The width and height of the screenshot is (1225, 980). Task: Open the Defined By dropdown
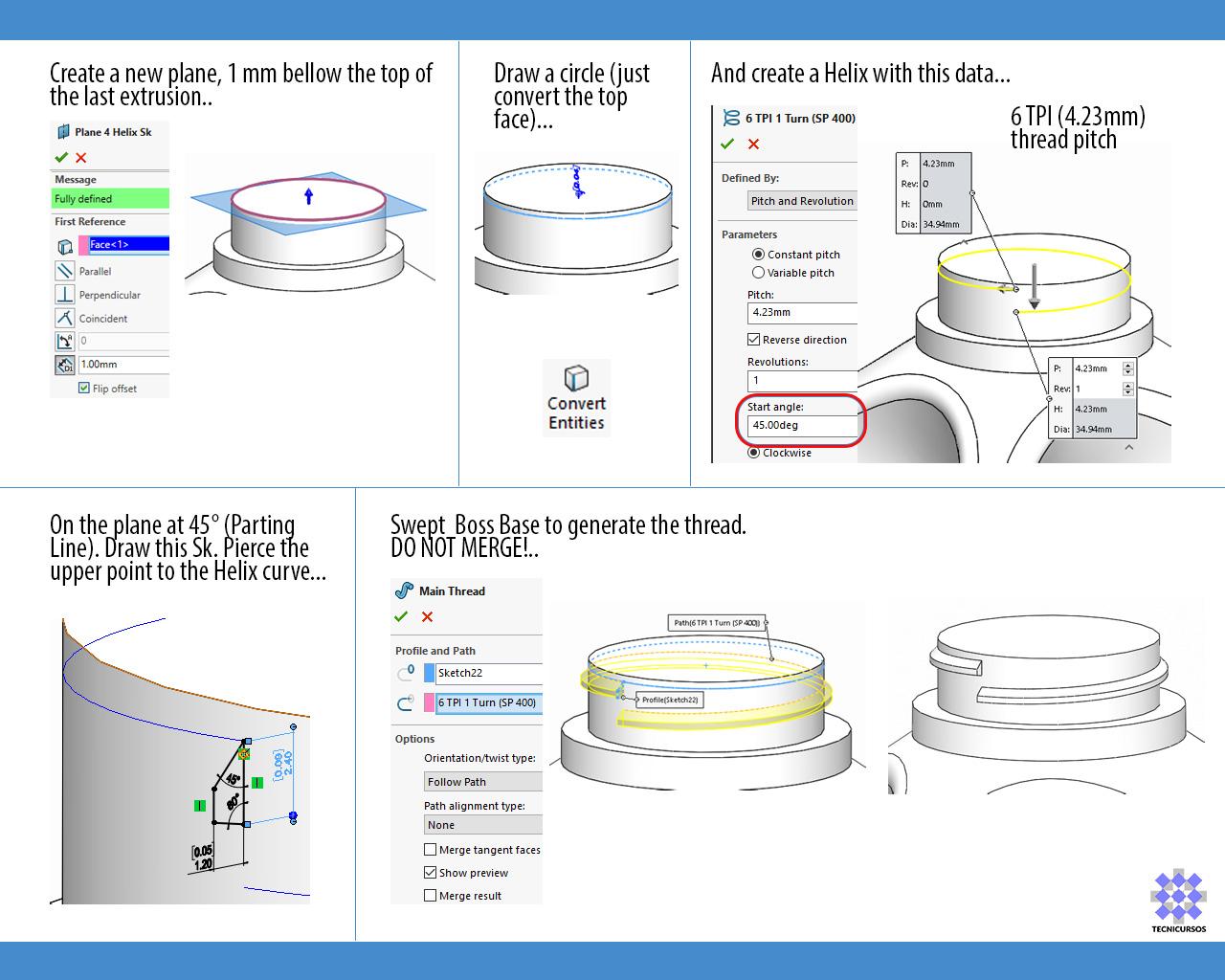pos(802,201)
